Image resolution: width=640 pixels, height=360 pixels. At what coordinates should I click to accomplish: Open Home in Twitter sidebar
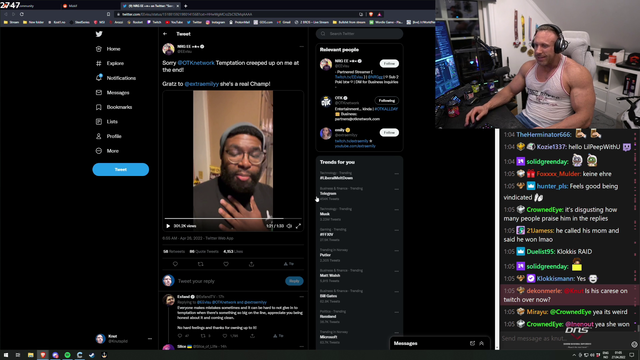(x=108, y=49)
